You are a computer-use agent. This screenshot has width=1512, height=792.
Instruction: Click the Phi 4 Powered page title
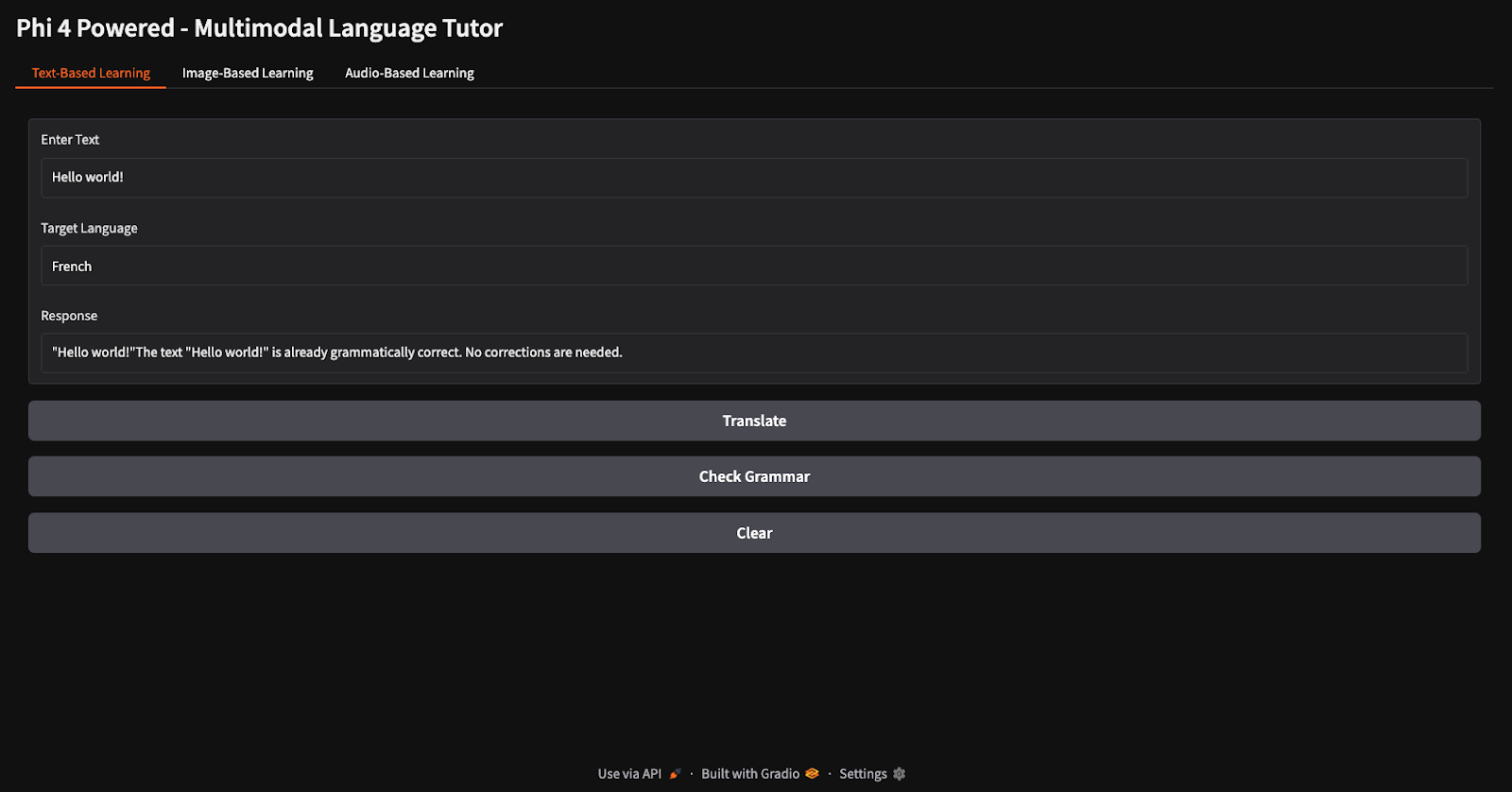[259, 28]
